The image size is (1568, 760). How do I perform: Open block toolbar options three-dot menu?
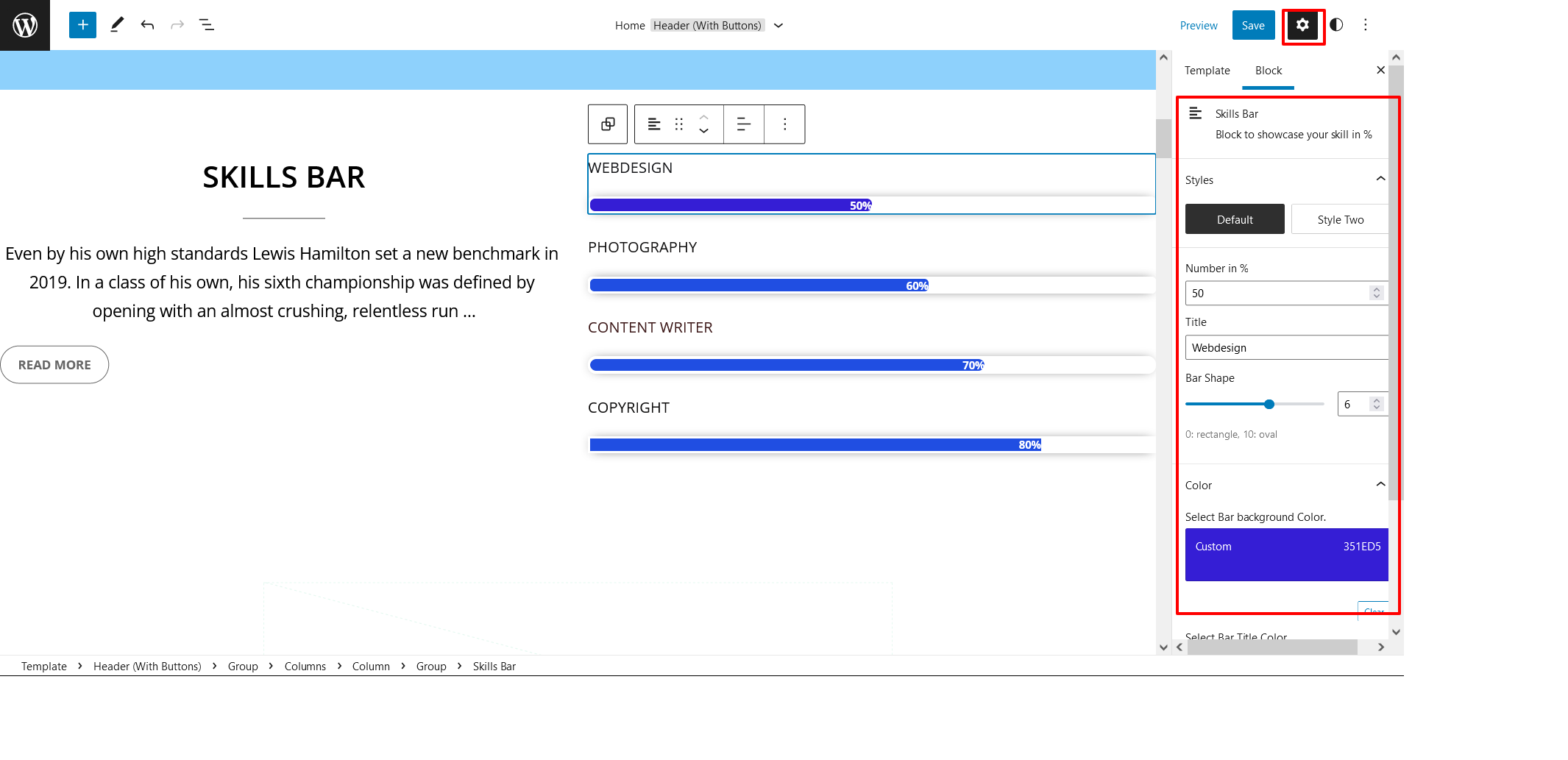click(785, 124)
